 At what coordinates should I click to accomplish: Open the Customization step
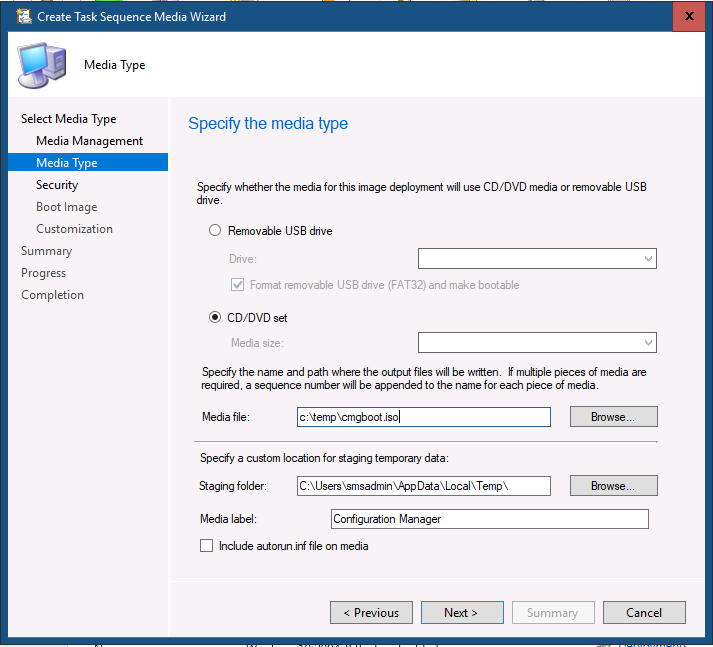(75, 229)
